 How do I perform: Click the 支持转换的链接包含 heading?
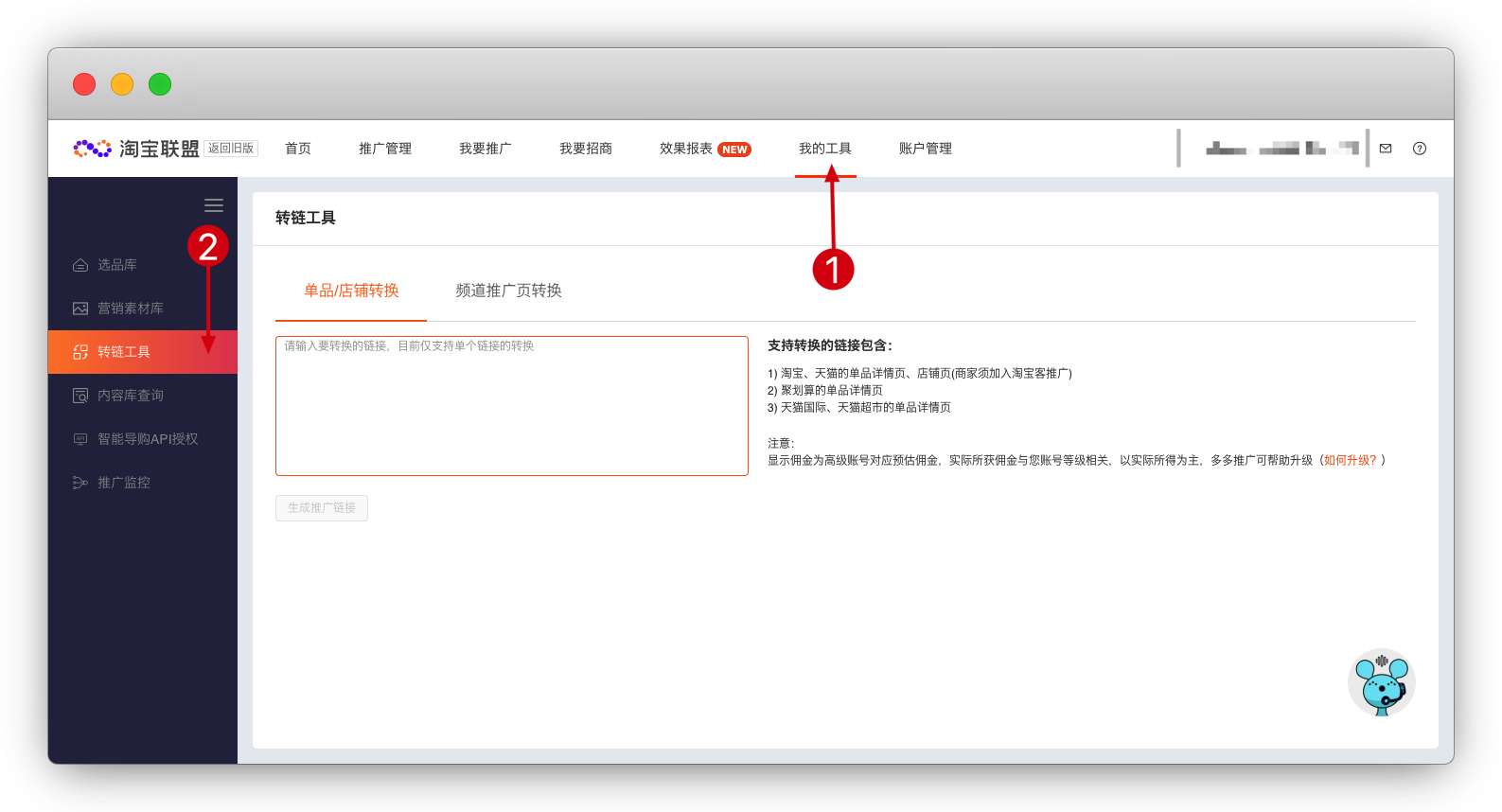coord(830,345)
